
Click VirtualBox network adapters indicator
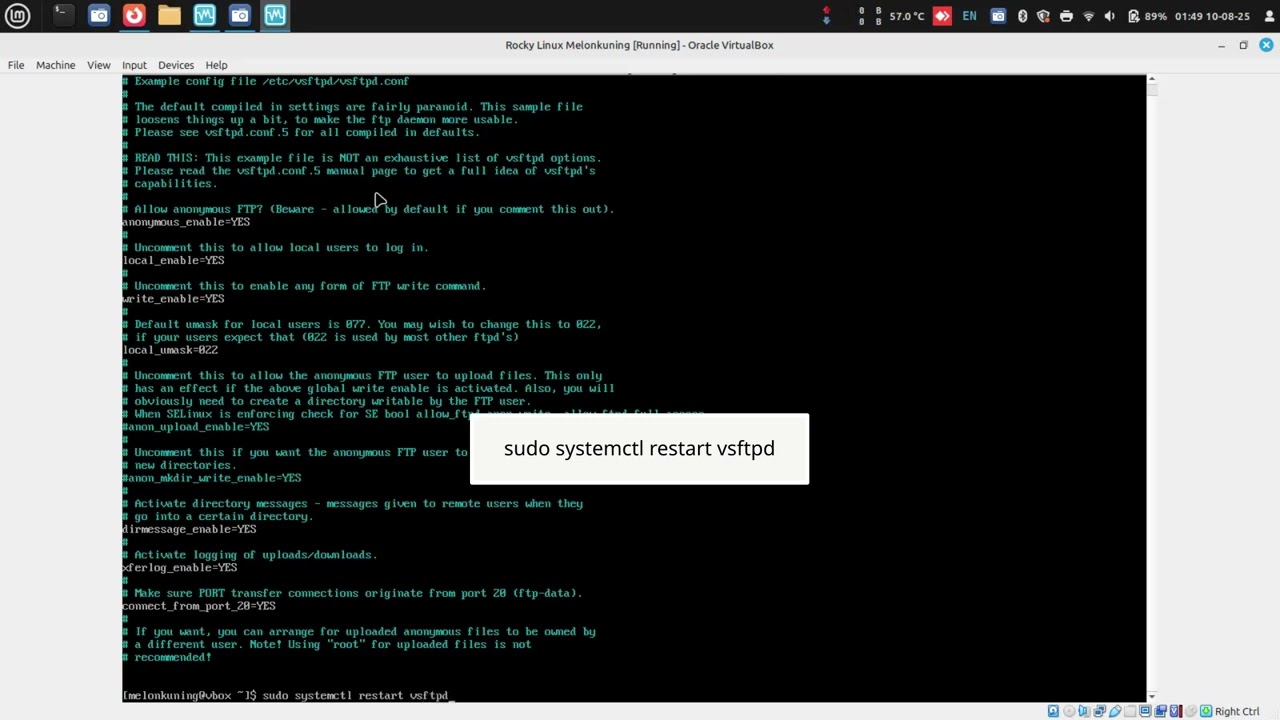[1100, 711]
